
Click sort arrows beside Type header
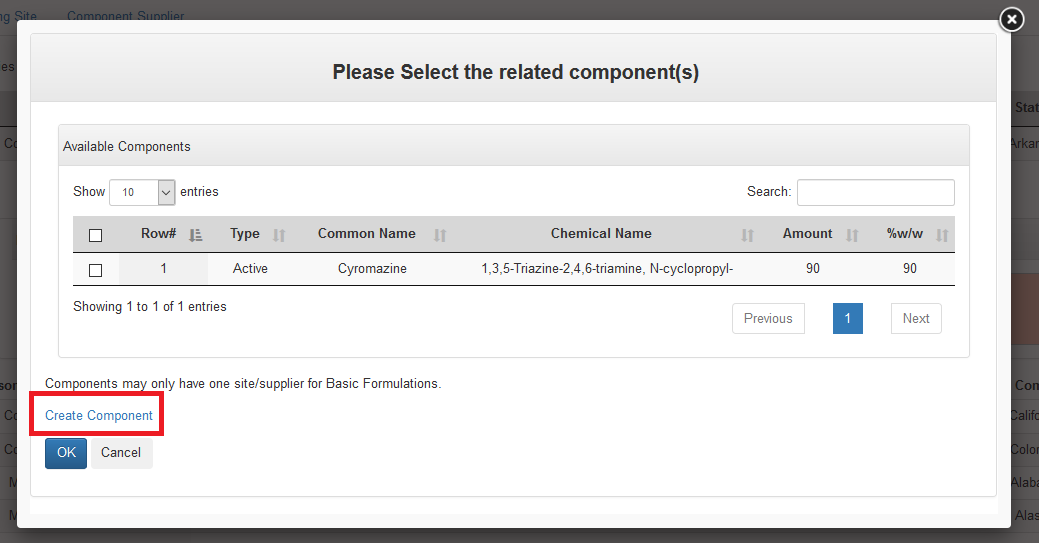pyautogui.click(x=279, y=235)
